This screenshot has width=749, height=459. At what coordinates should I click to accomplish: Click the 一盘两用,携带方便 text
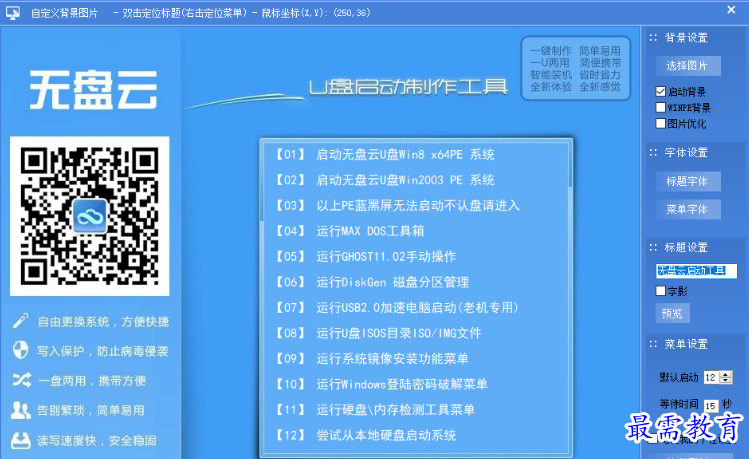pos(92,381)
